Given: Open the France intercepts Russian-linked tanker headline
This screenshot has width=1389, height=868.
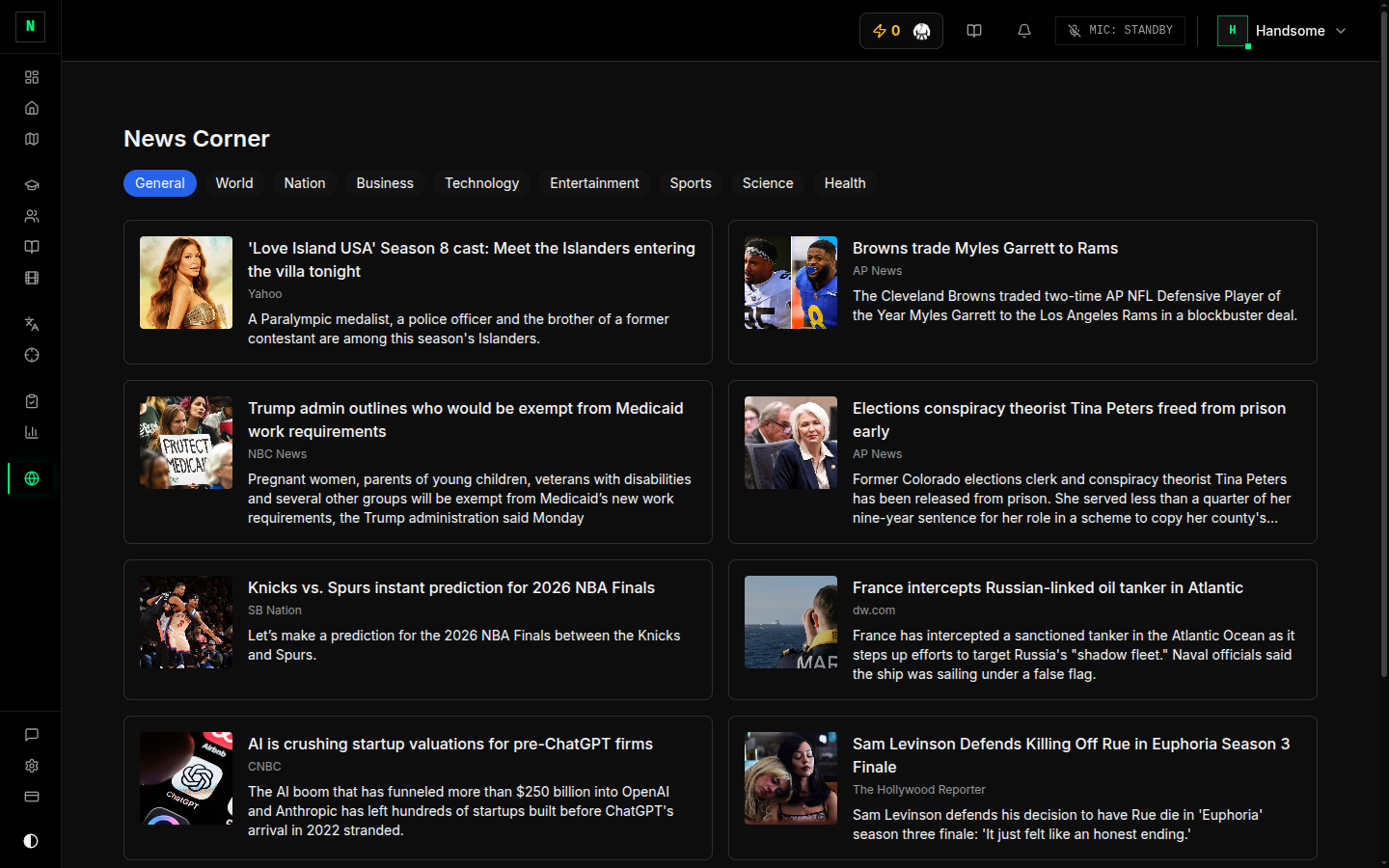Looking at the screenshot, I should pyautogui.click(x=1048, y=587).
